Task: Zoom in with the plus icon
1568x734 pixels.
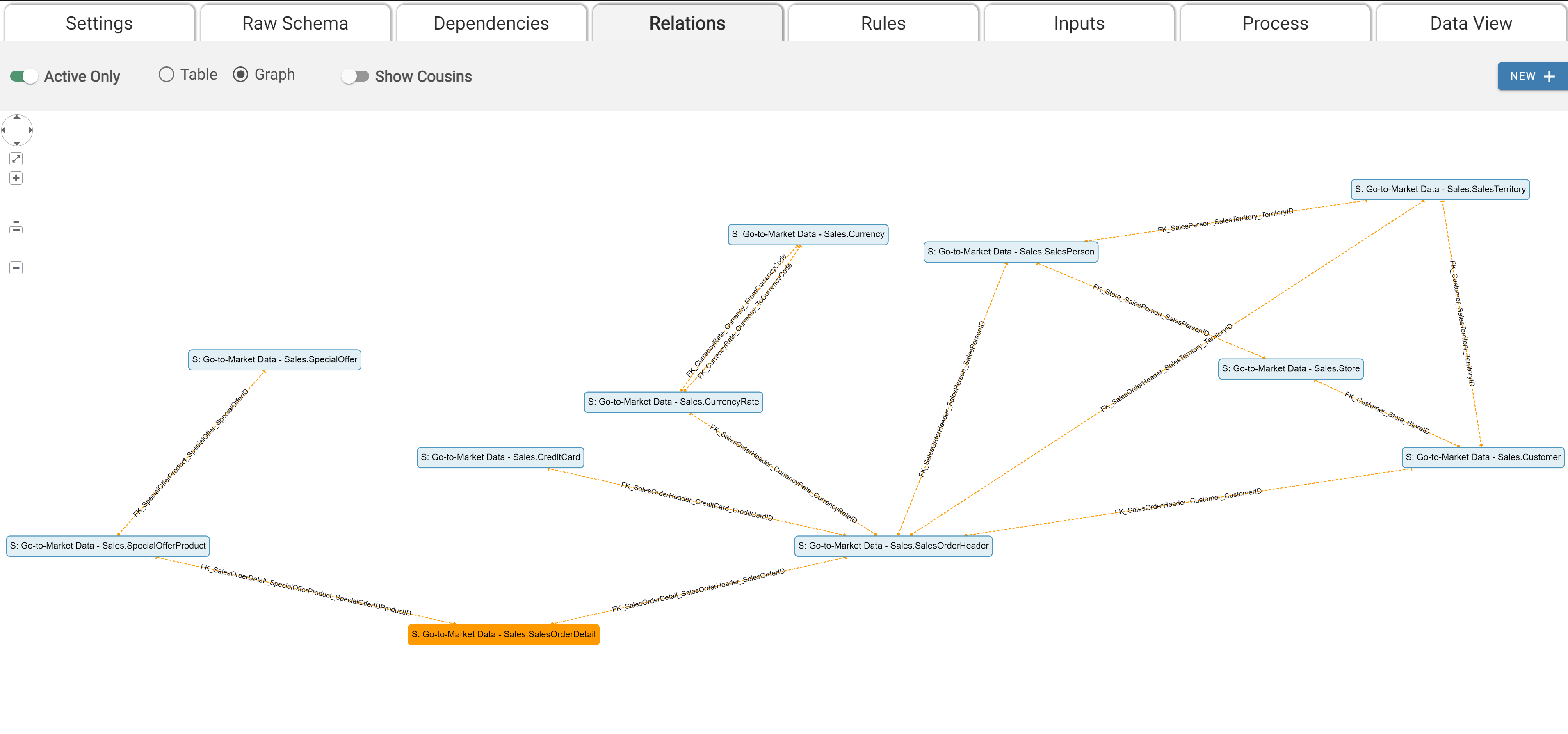Action: click(x=16, y=178)
